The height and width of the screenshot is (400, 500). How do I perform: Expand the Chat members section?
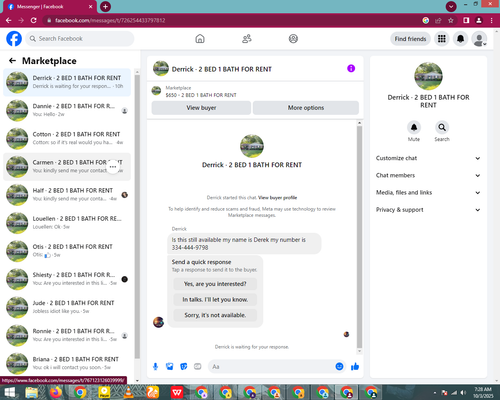coord(428,175)
